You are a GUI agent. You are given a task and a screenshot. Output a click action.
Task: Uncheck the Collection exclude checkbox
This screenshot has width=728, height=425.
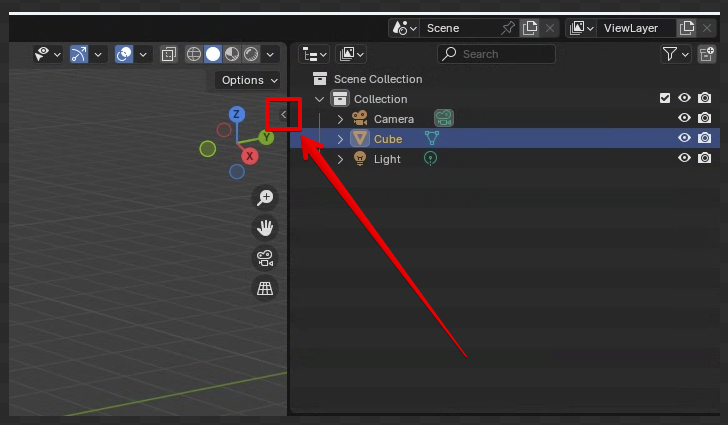click(x=665, y=98)
